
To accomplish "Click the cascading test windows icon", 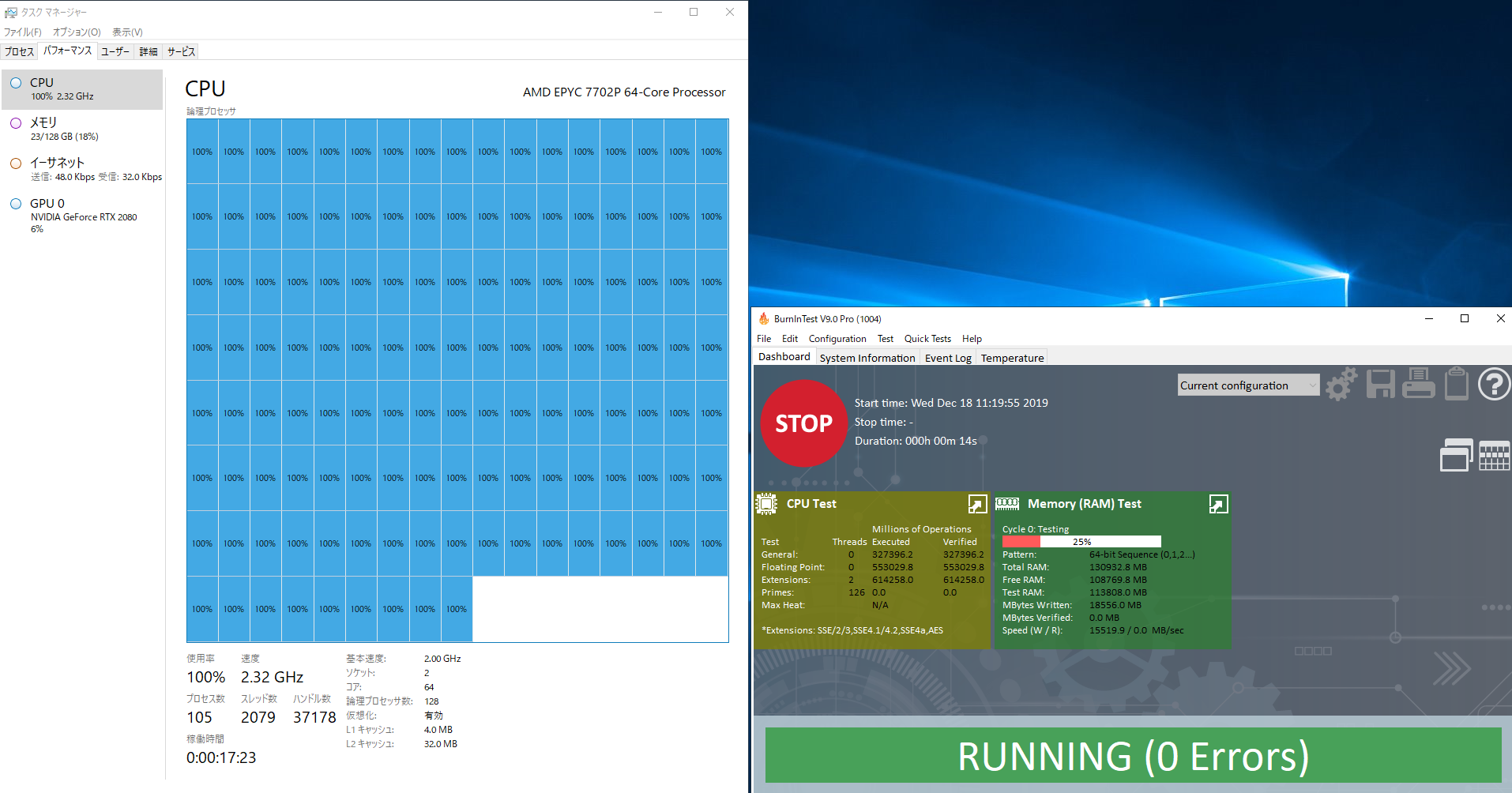I will coord(1457,455).
